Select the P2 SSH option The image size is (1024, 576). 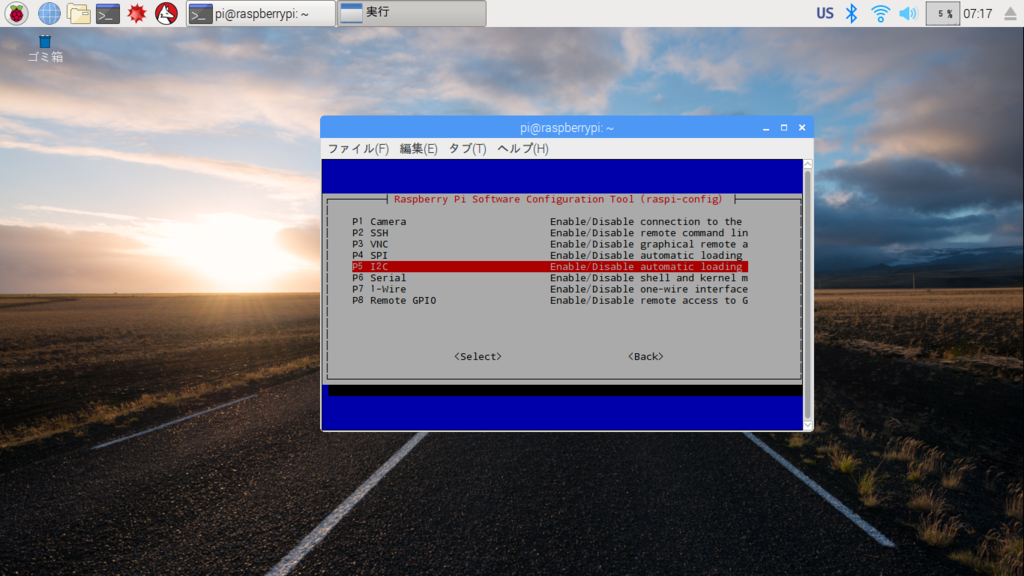pyautogui.click(x=550, y=232)
